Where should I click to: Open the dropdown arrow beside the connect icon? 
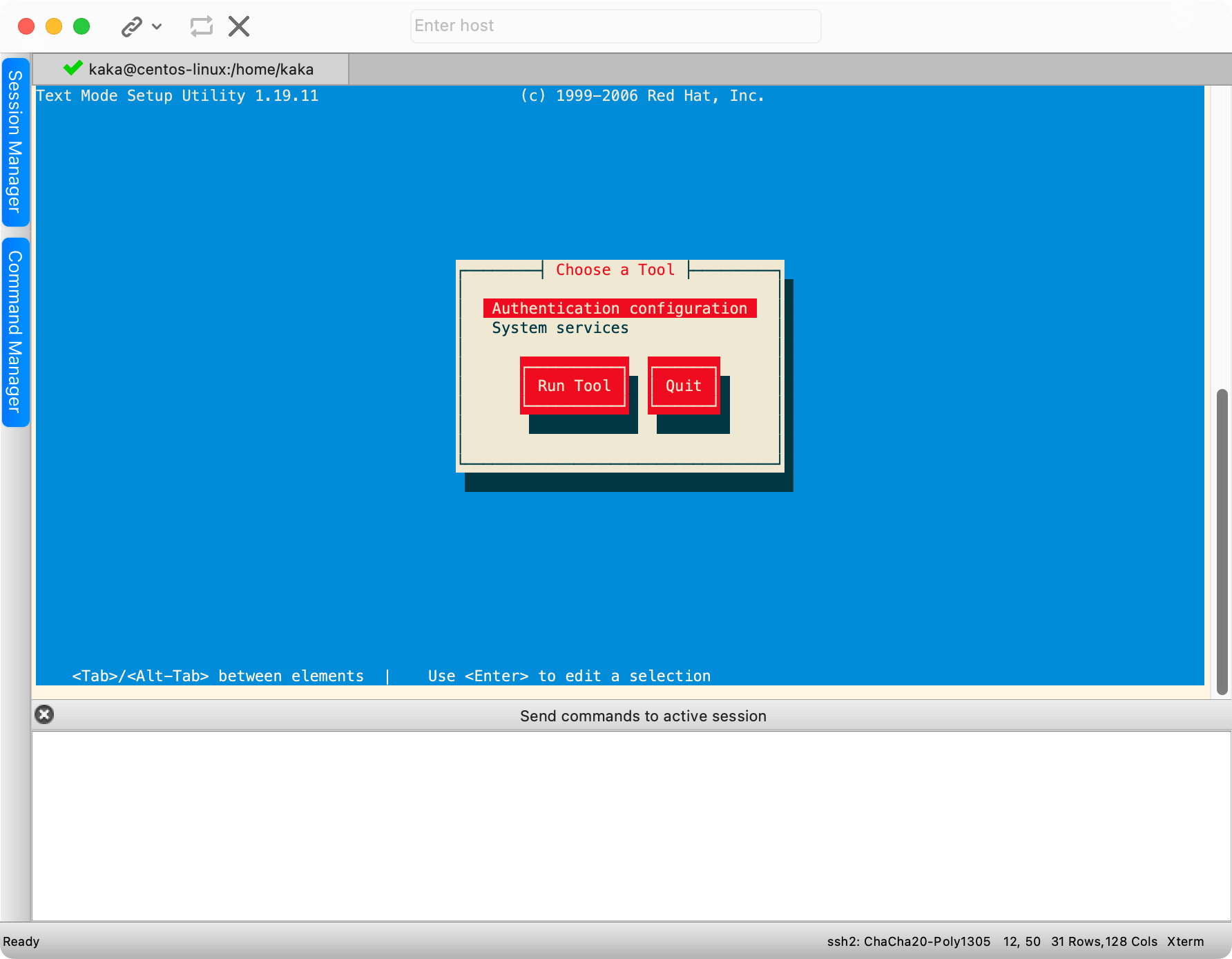coord(157,27)
